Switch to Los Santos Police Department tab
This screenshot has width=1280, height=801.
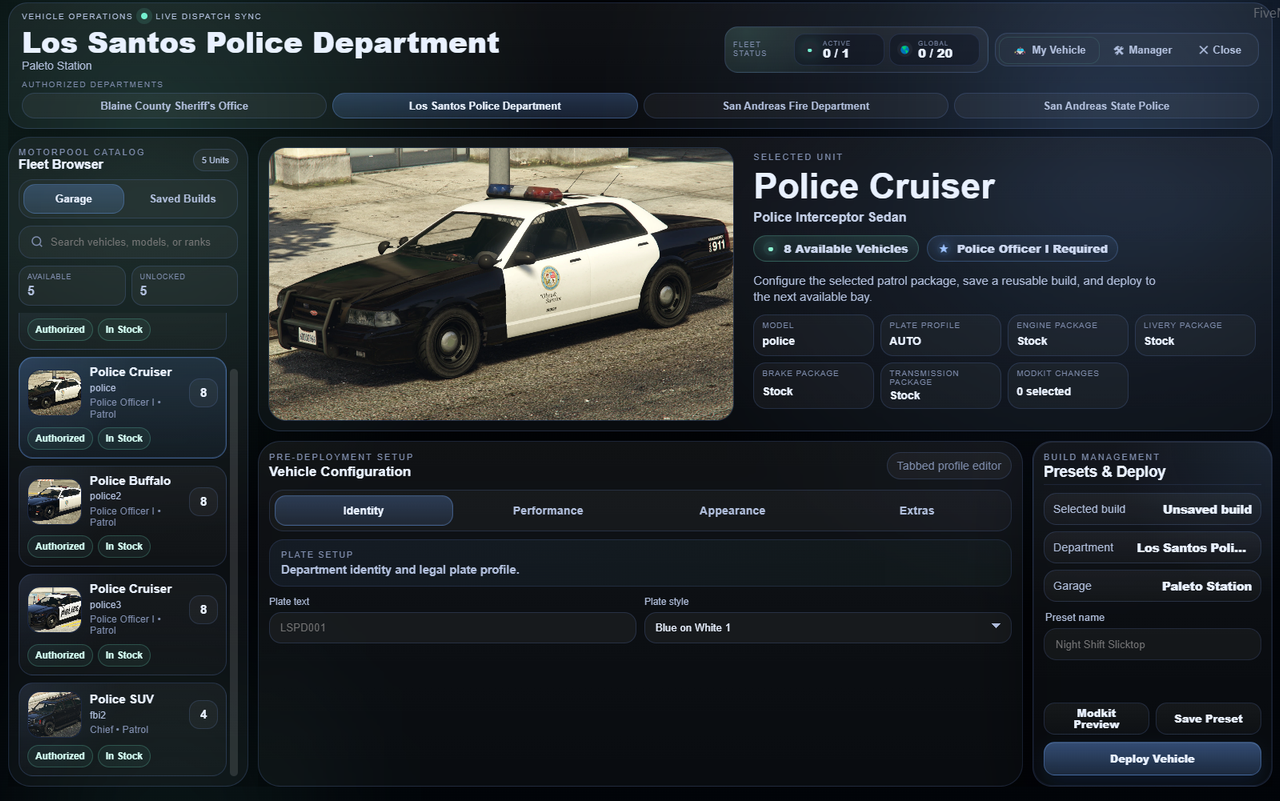coord(485,106)
